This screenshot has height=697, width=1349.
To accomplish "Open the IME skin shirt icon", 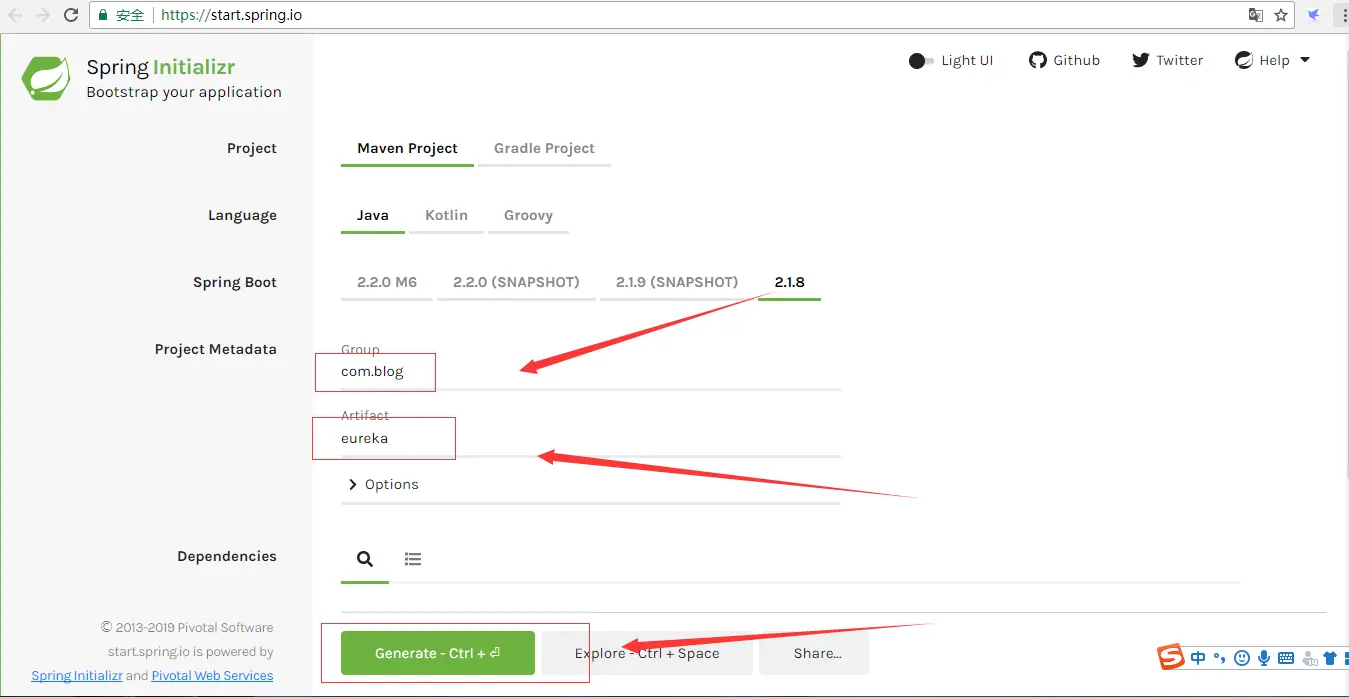I will (1330, 658).
